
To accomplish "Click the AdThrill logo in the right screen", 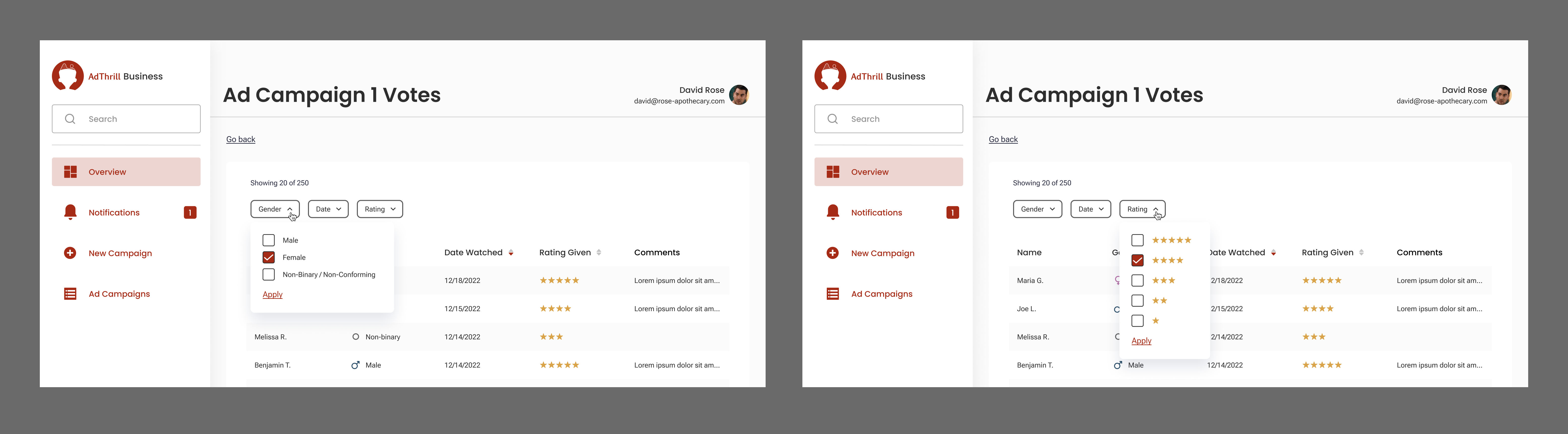I will (x=830, y=75).
